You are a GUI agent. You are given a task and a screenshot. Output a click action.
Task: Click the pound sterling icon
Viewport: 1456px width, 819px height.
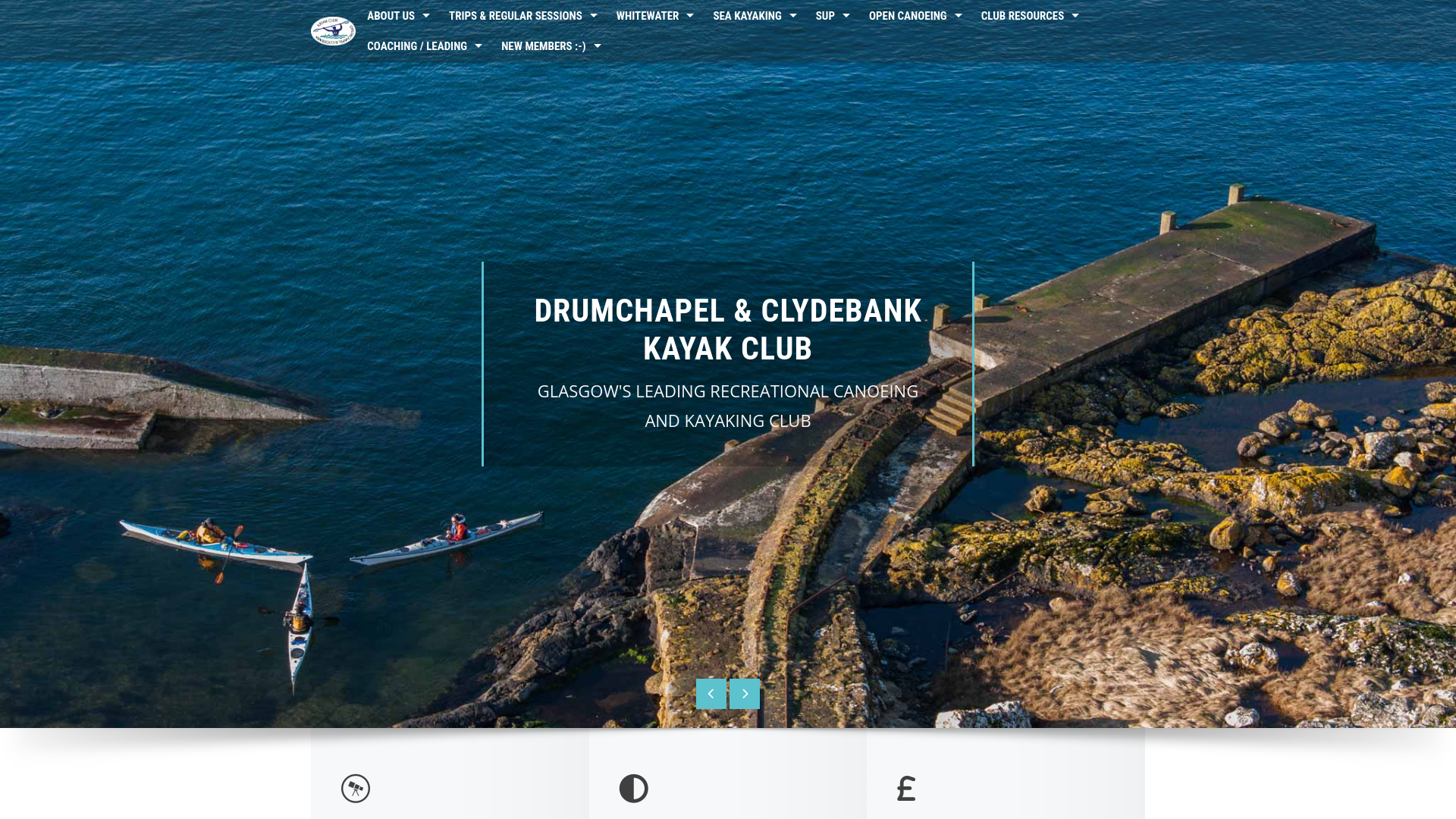(x=906, y=789)
